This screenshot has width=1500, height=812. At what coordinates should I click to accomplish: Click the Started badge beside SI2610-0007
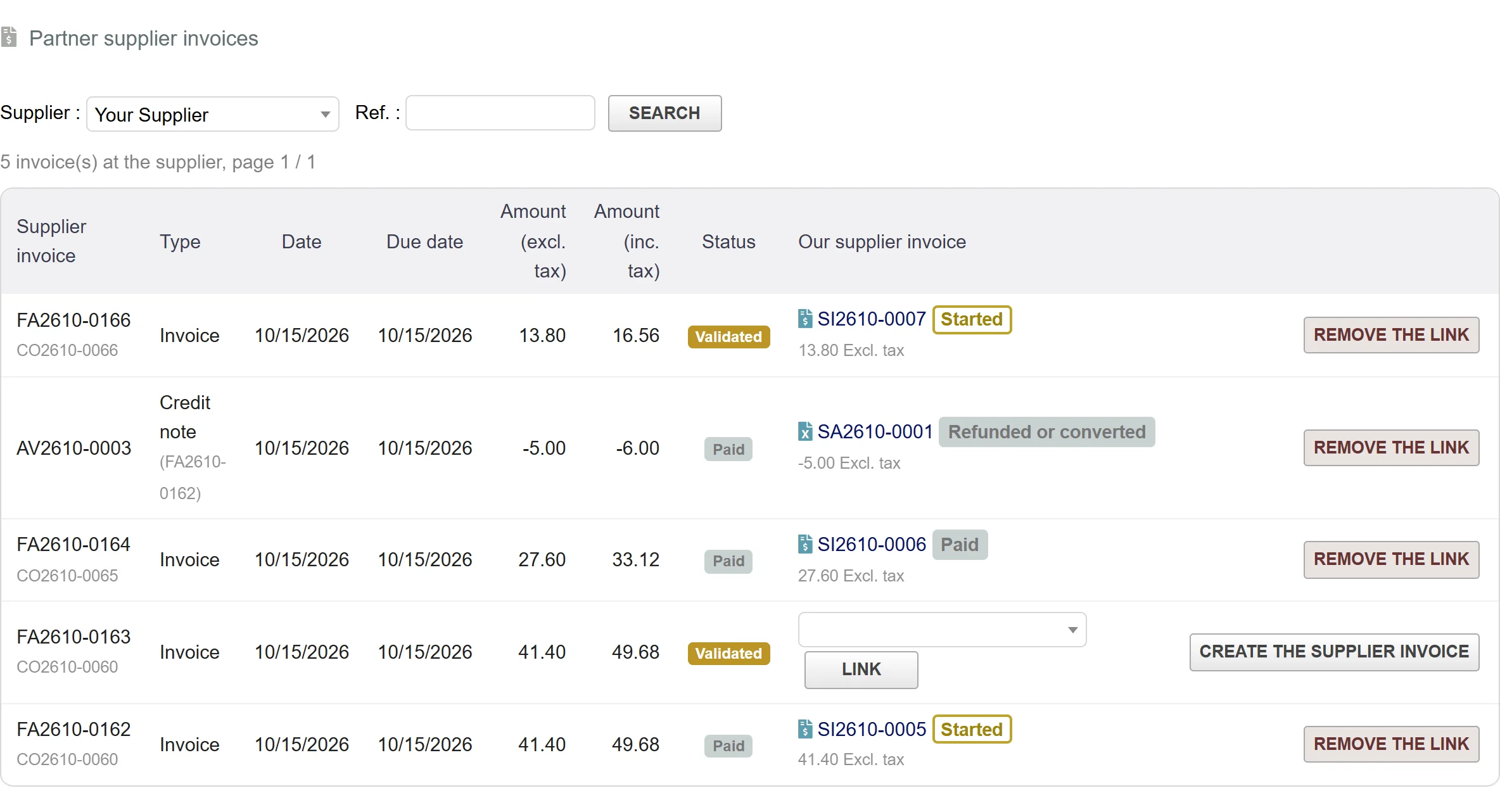click(972, 319)
